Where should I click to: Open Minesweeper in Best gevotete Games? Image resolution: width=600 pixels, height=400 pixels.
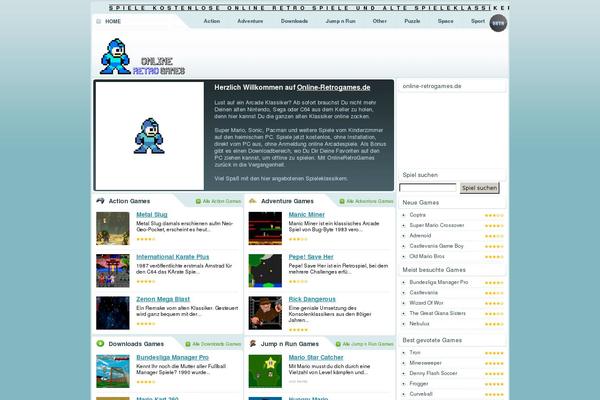pyautogui.click(x=426, y=363)
